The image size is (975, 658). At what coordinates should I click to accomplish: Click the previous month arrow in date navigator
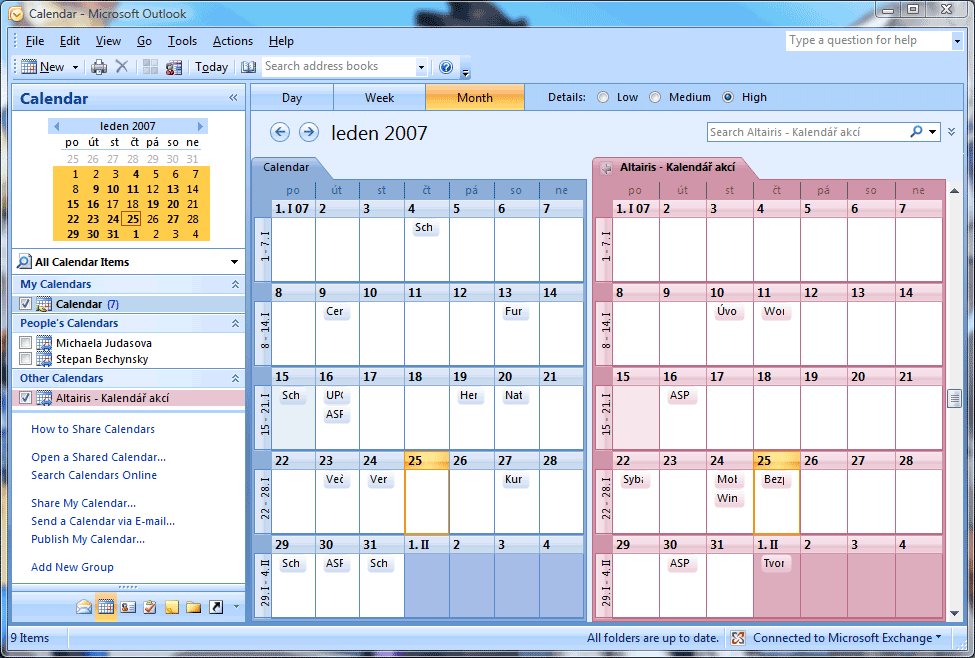pos(57,126)
